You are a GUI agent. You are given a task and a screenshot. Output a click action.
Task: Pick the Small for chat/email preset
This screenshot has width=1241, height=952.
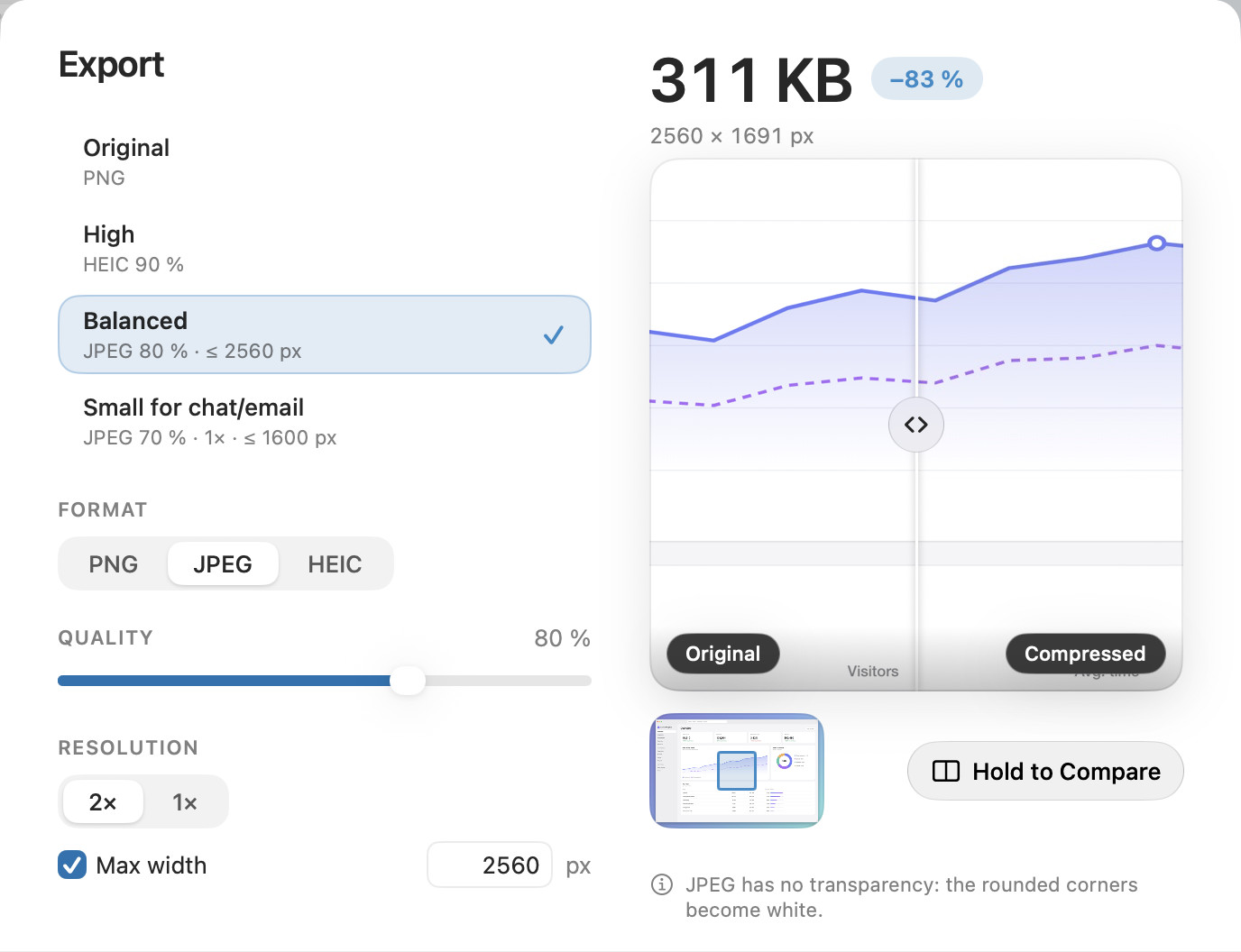point(324,421)
